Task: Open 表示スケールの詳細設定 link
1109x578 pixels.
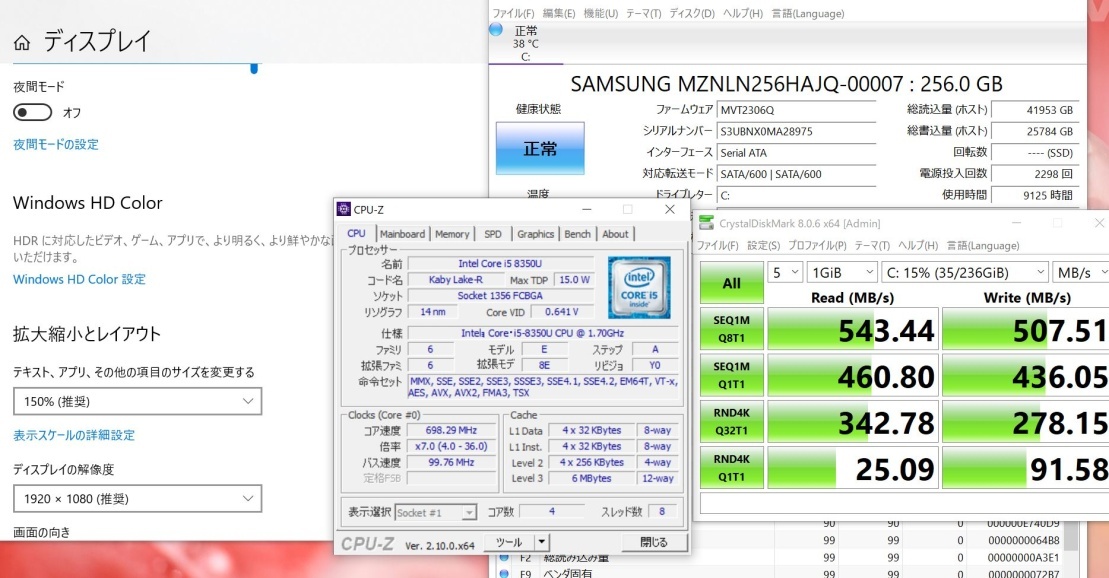Action: (x=74, y=435)
